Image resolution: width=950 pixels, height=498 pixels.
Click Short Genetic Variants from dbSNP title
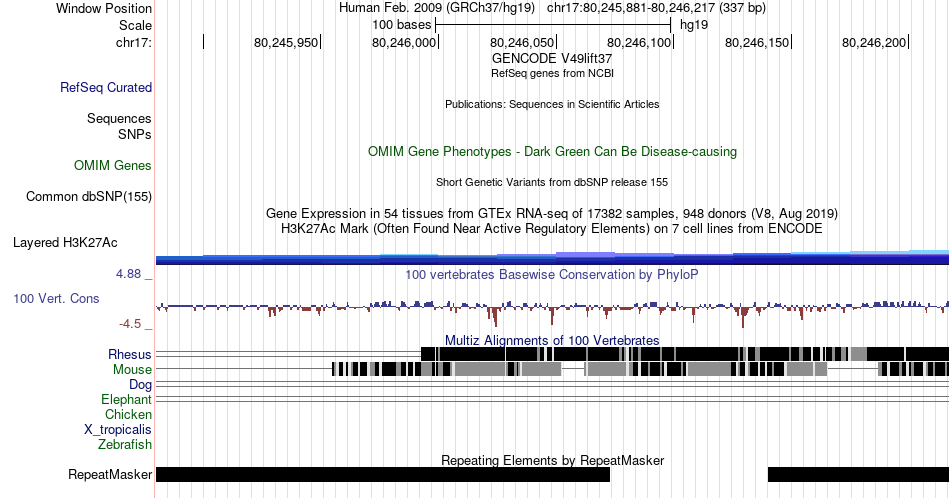point(552,182)
